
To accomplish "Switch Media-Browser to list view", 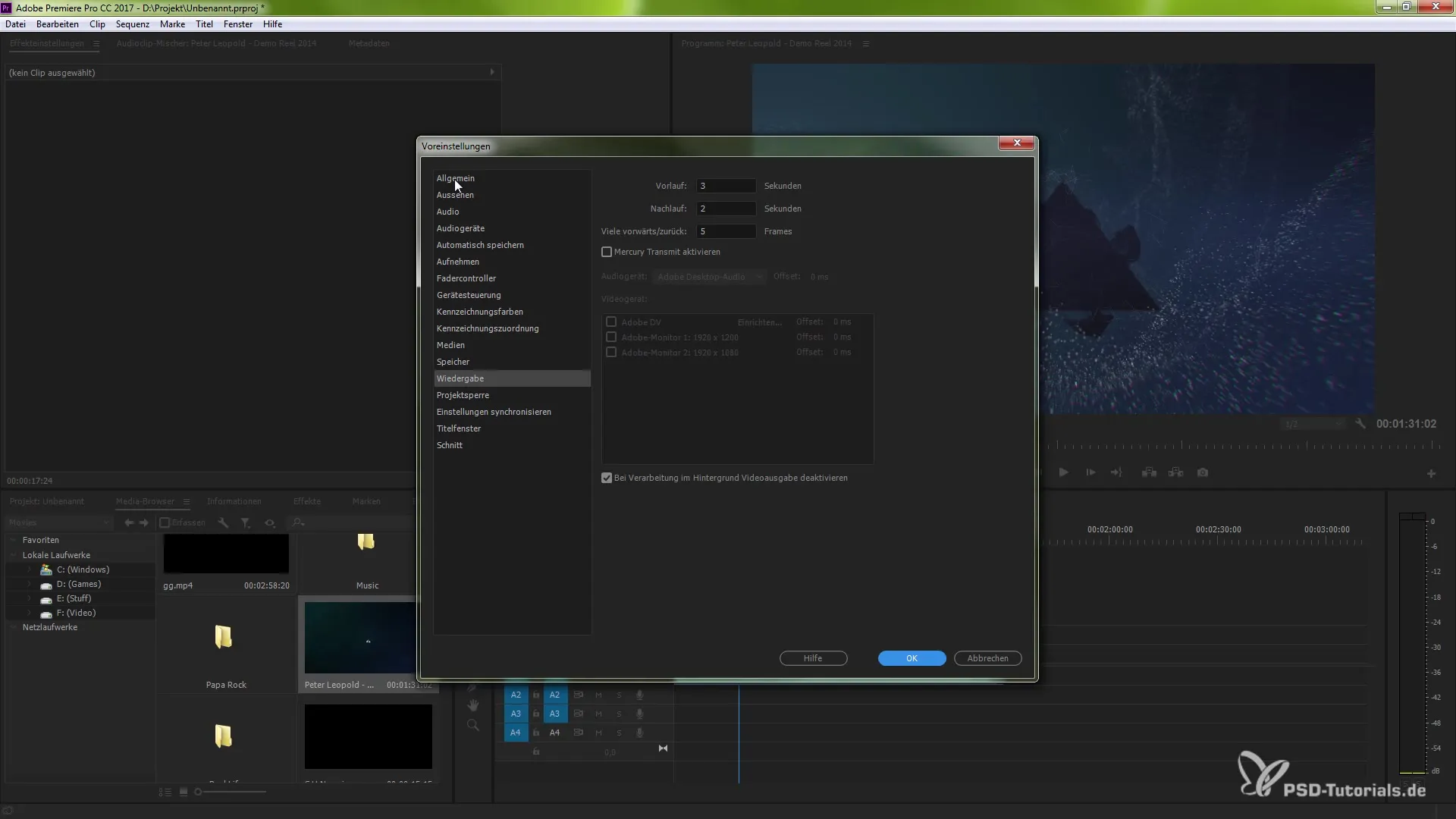I will (165, 792).
